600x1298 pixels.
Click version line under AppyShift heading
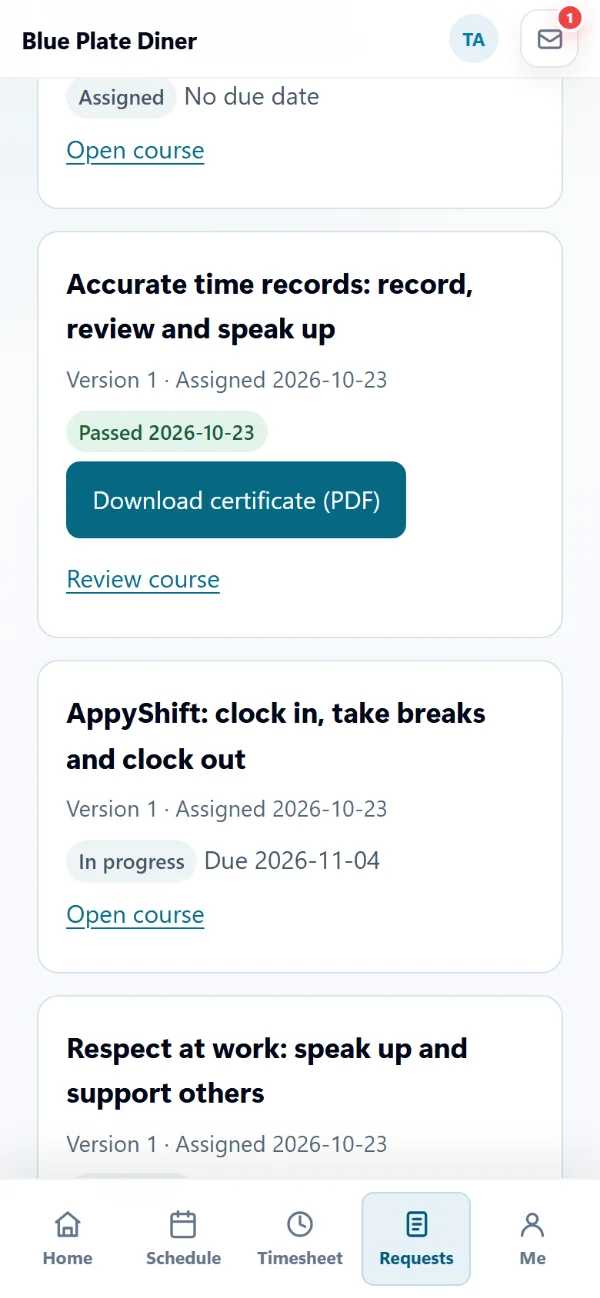227,809
